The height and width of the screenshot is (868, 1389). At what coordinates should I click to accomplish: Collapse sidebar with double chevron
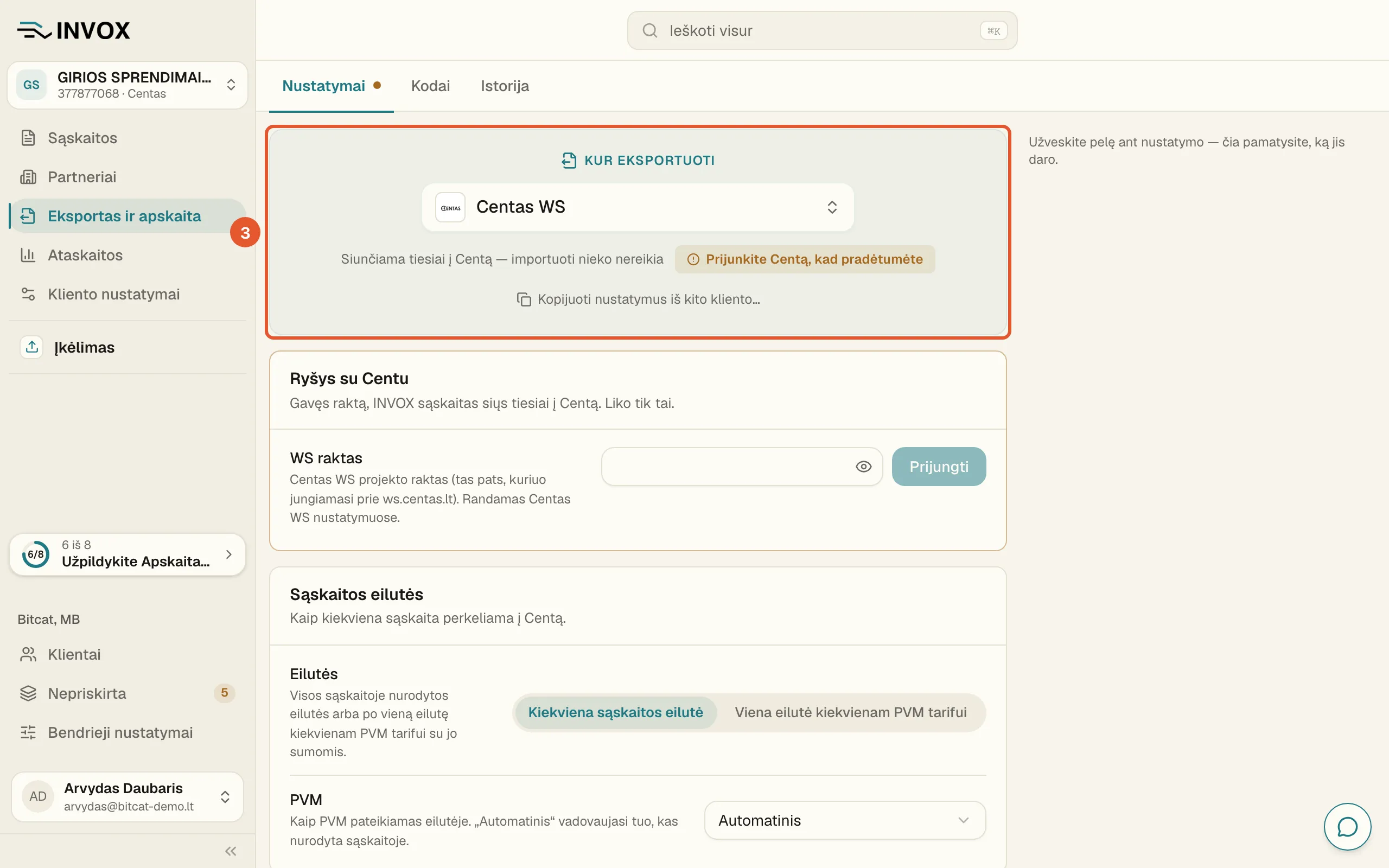click(x=231, y=851)
